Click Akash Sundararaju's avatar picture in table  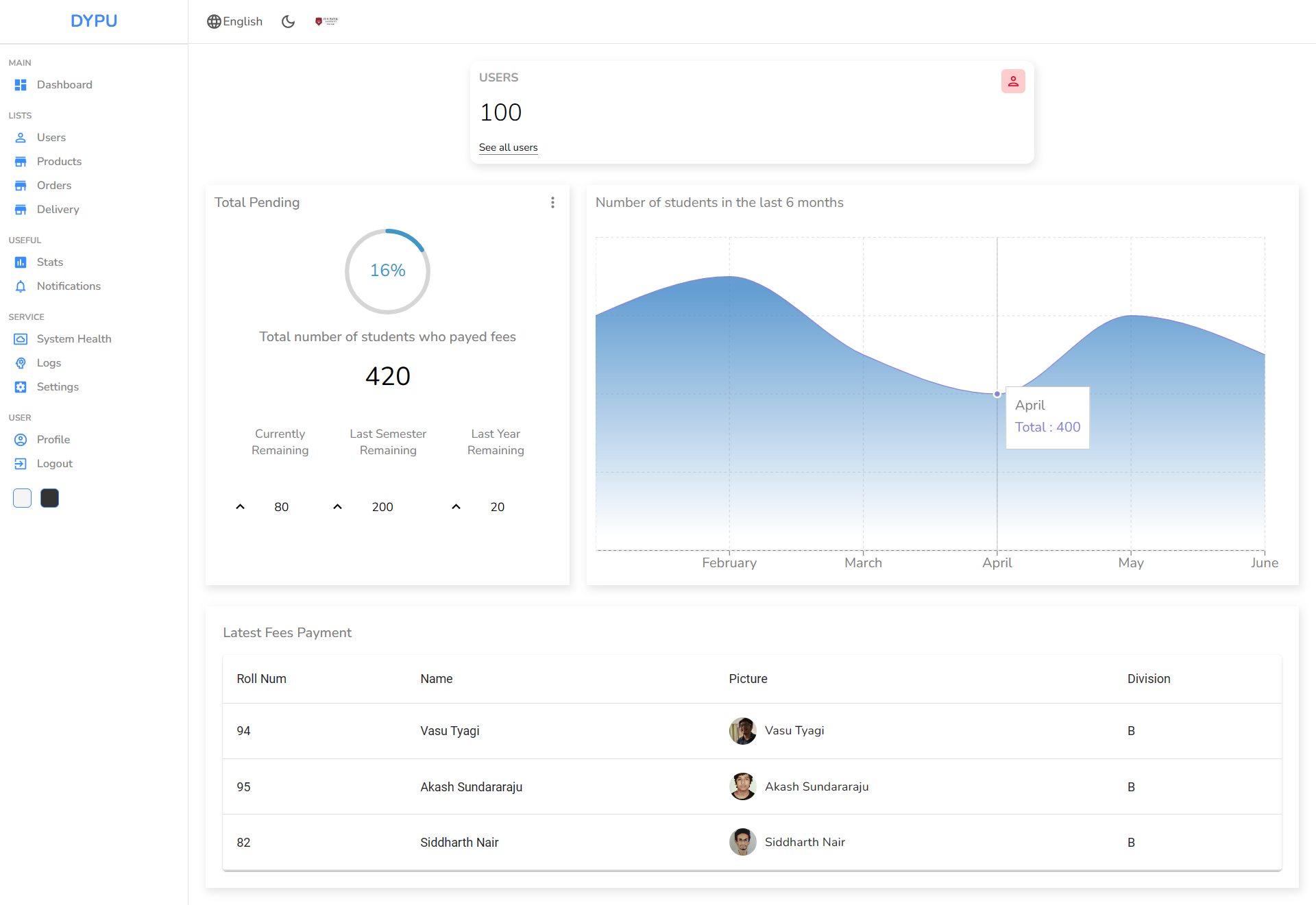tap(742, 786)
